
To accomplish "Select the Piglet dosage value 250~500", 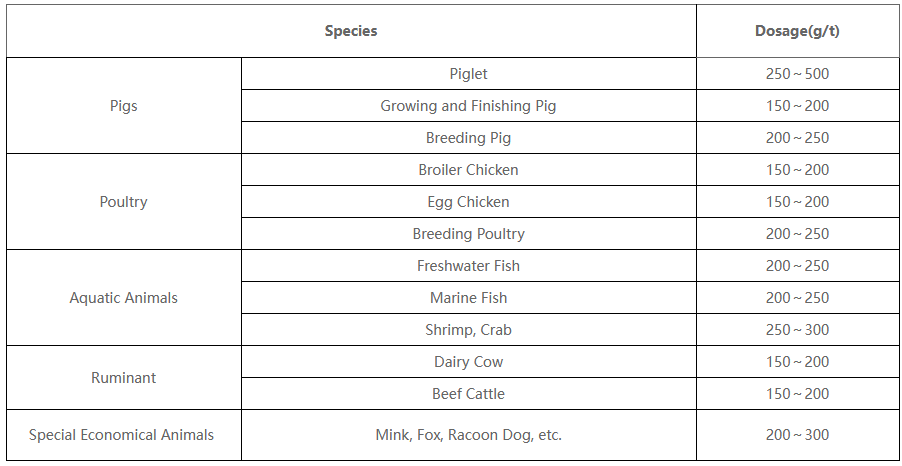I will click(x=797, y=74).
